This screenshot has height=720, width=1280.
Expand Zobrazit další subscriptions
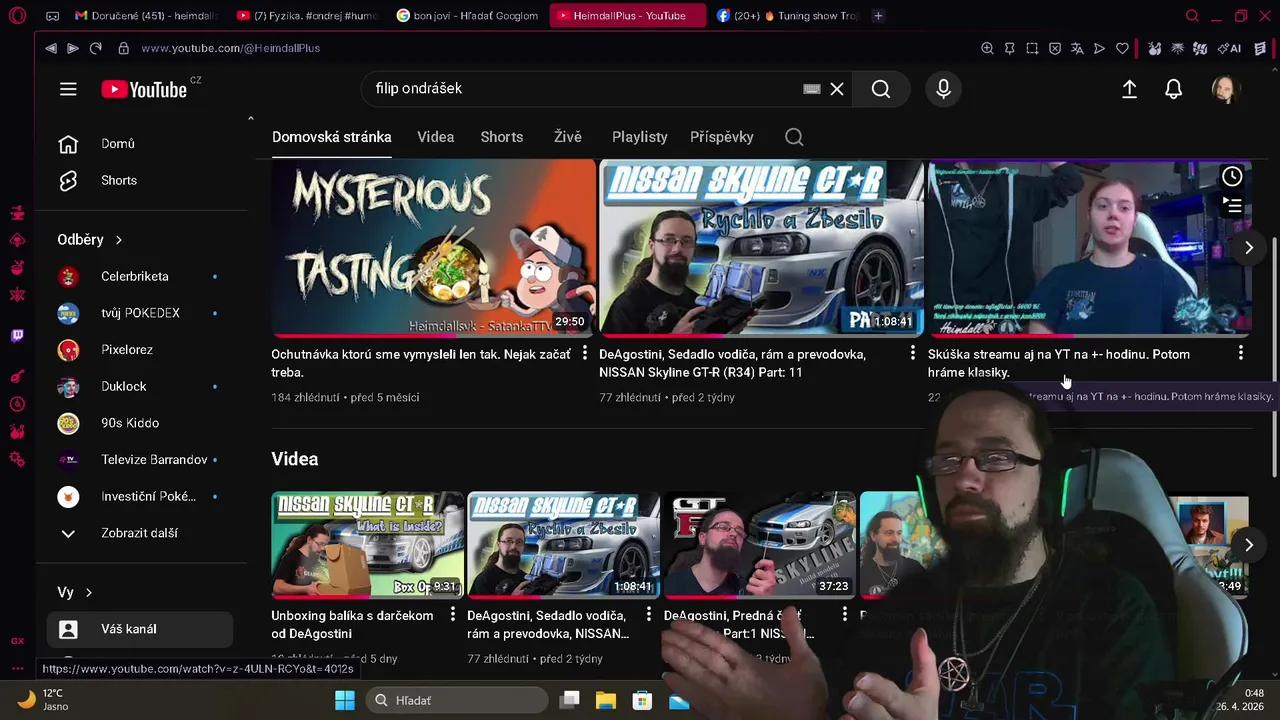tap(140, 534)
